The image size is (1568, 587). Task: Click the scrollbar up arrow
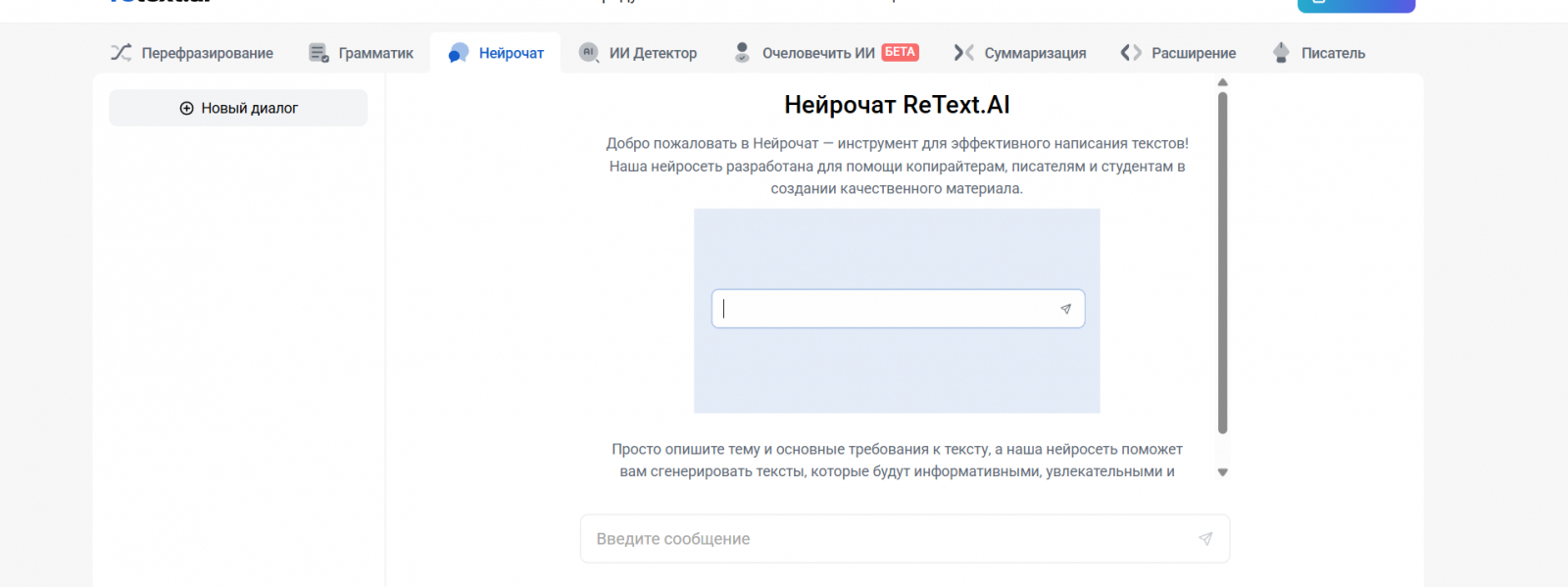(1222, 82)
